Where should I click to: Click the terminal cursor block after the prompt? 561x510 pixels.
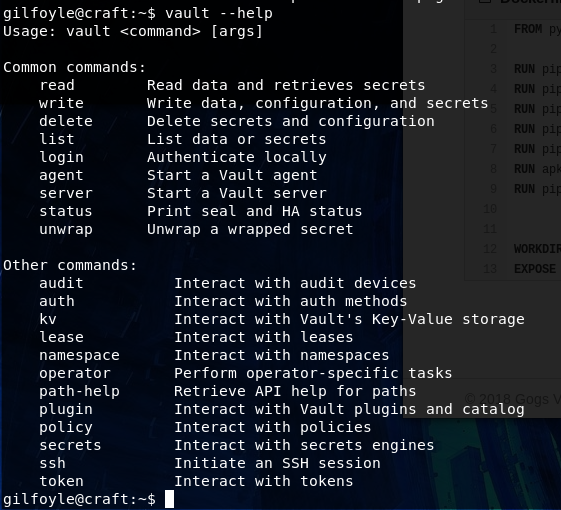click(169, 499)
